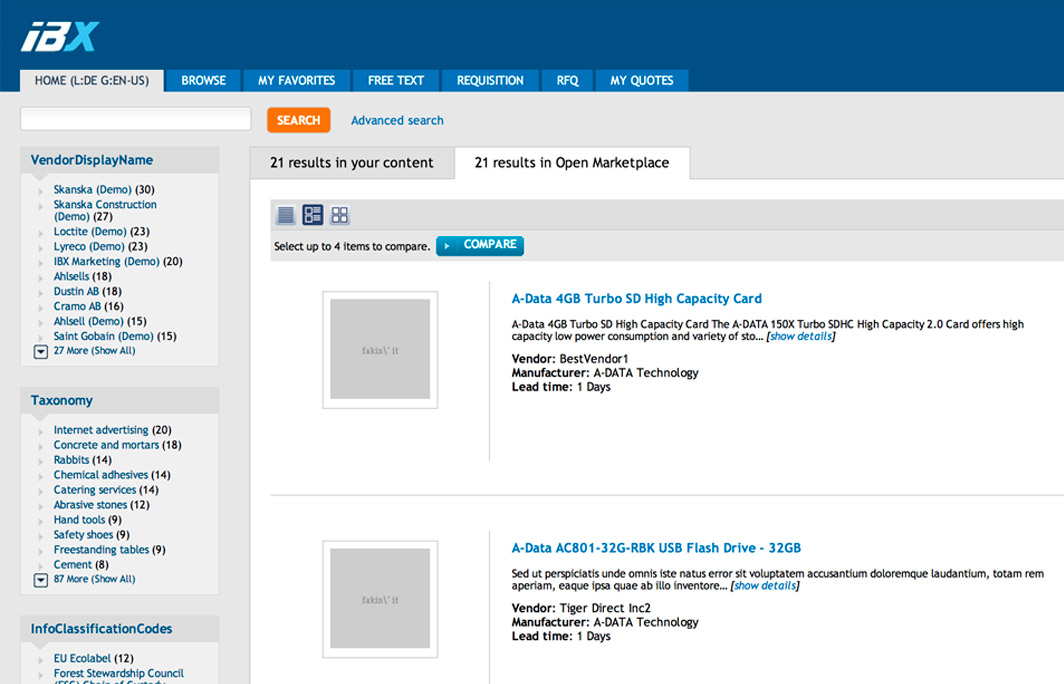The width and height of the screenshot is (1064, 684).
Task: Filter by Hand tools taxonomy
Action: coord(79,520)
